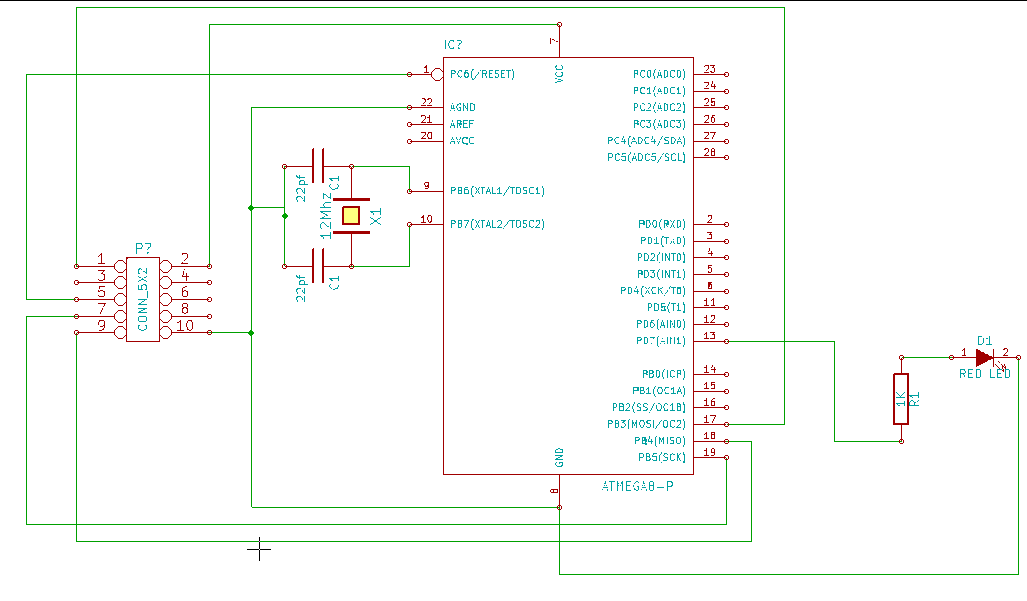Click the PD6(AIN0) pin name

[x=661, y=324]
